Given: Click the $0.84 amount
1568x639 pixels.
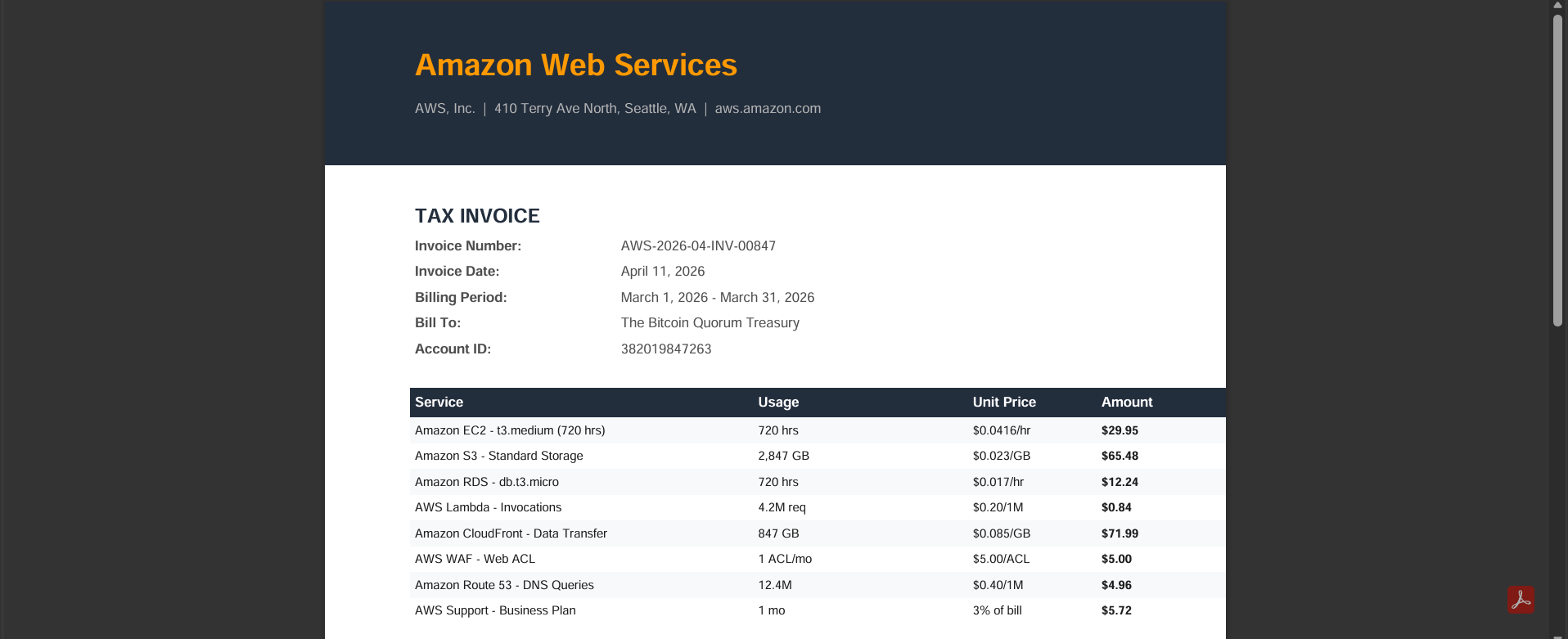Looking at the screenshot, I should point(1116,508).
